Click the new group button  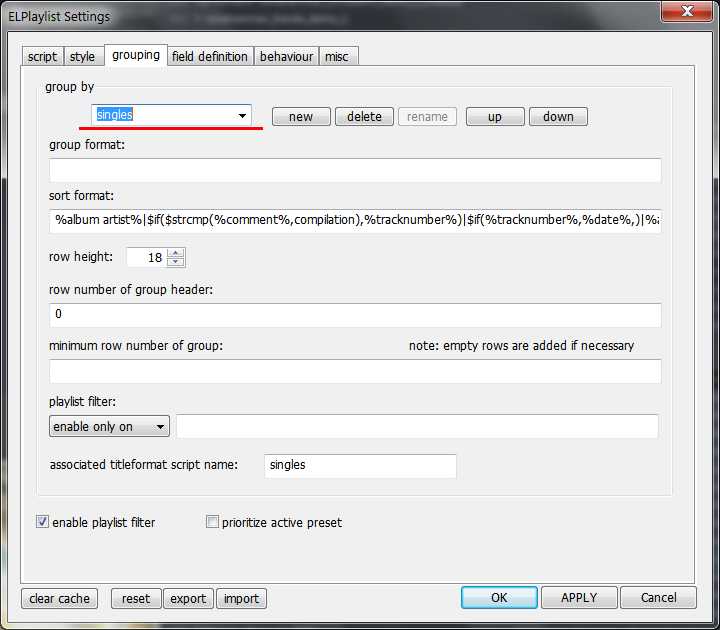pyautogui.click(x=301, y=117)
